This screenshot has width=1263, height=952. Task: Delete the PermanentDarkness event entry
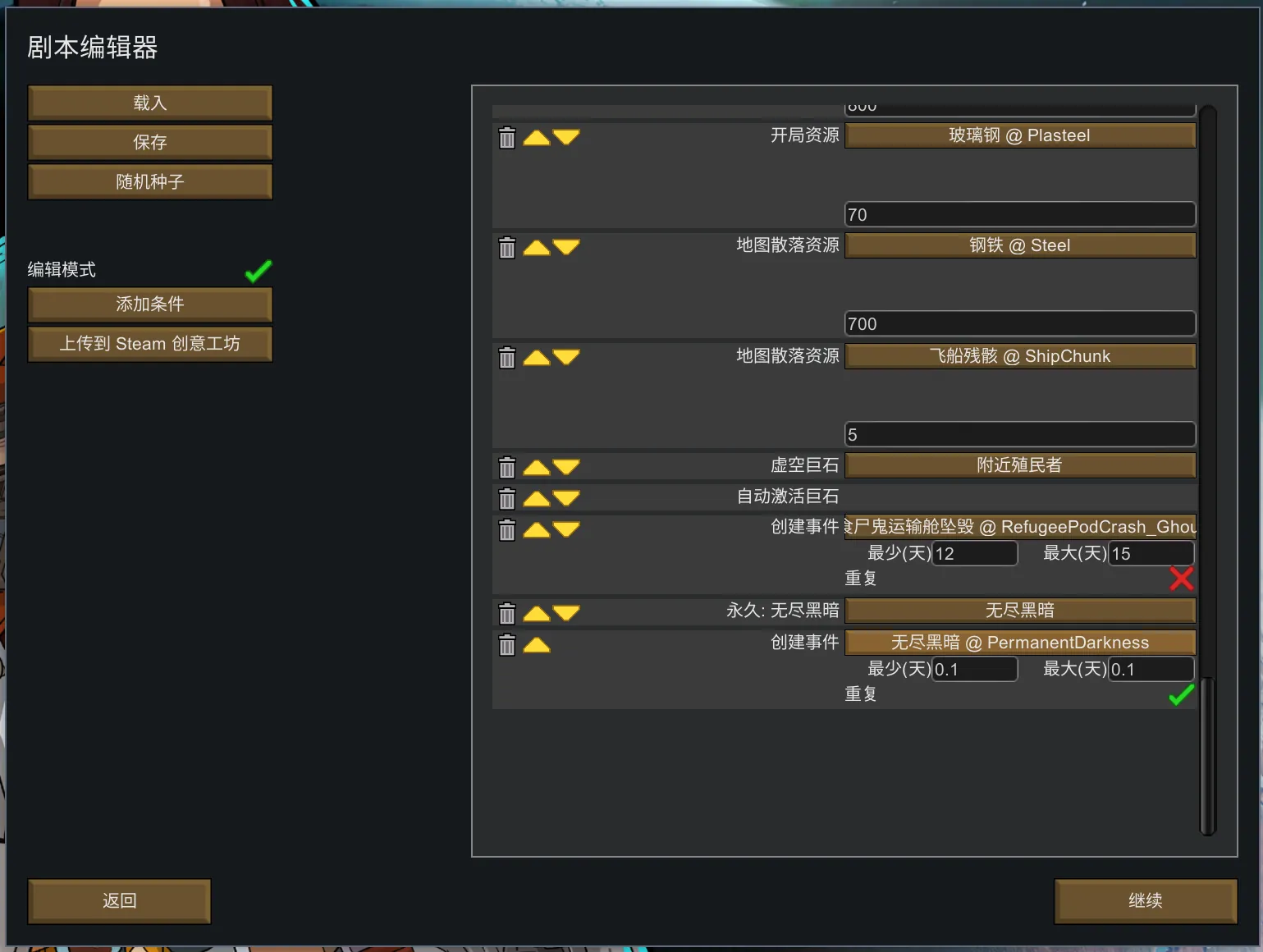click(x=507, y=646)
